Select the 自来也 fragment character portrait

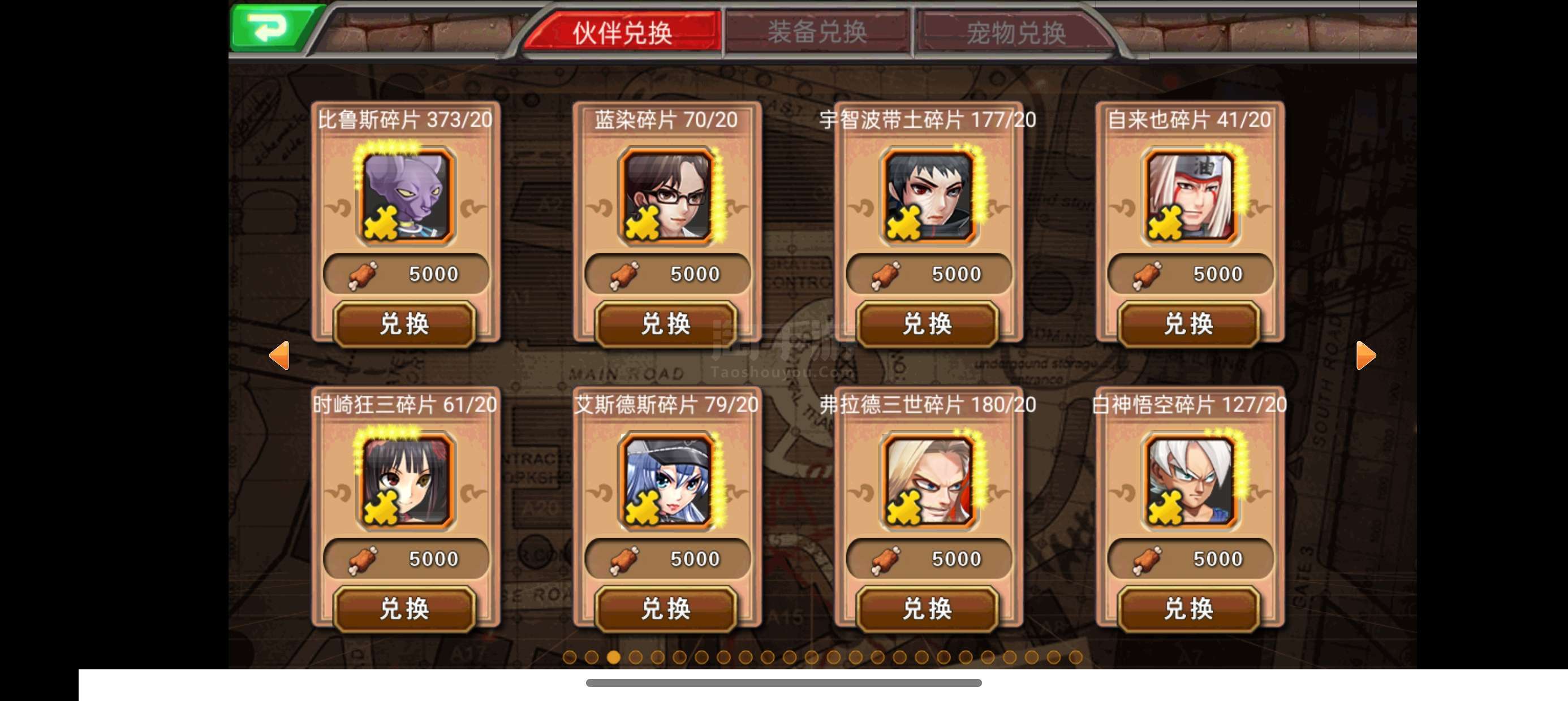(x=1190, y=196)
